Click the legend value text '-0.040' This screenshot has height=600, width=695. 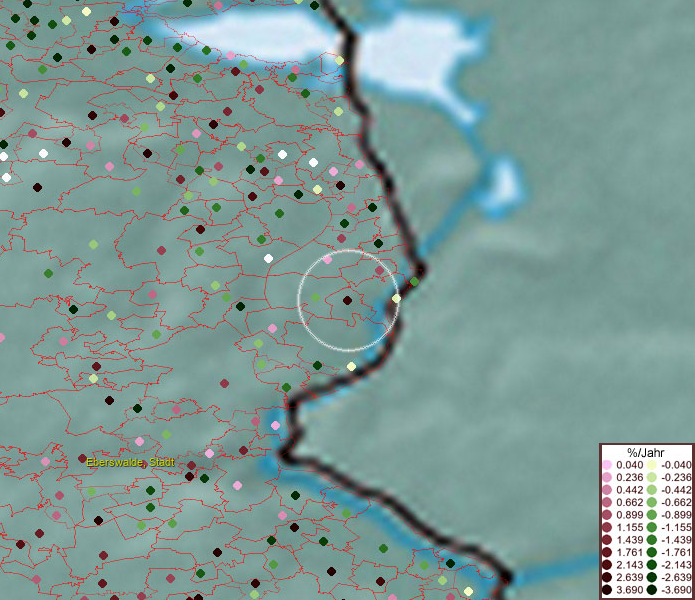pyautogui.click(x=676, y=464)
